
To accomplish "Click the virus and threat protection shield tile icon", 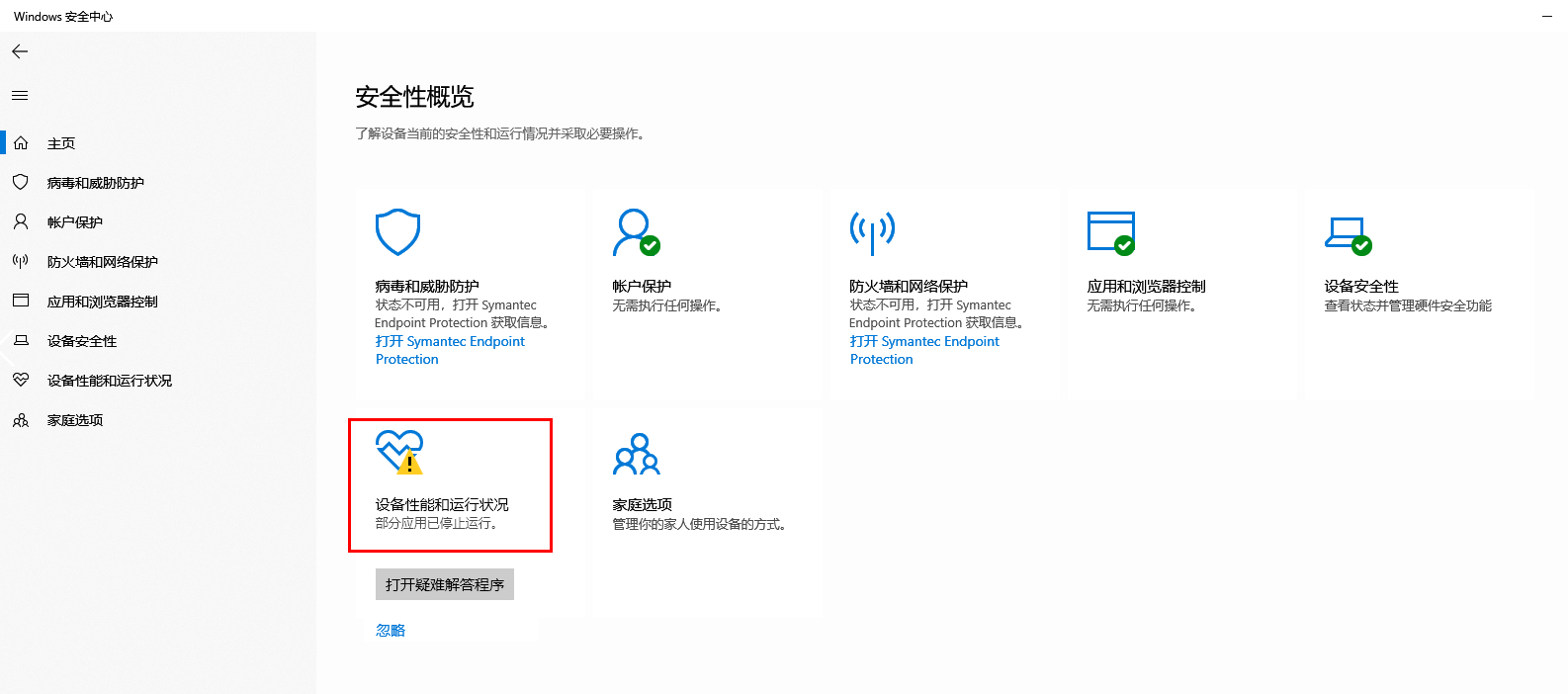I will click(397, 232).
